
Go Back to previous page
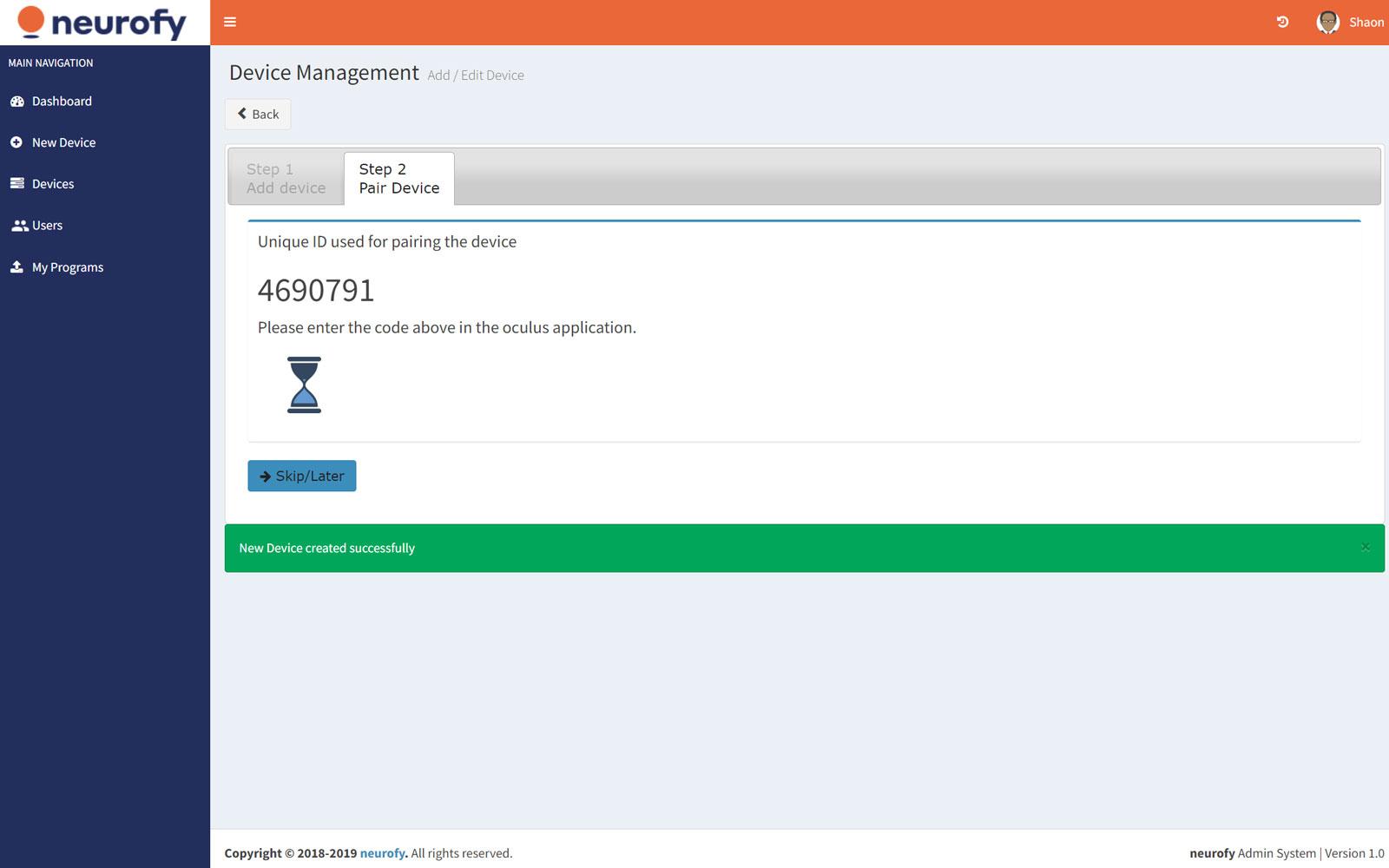(258, 114)
